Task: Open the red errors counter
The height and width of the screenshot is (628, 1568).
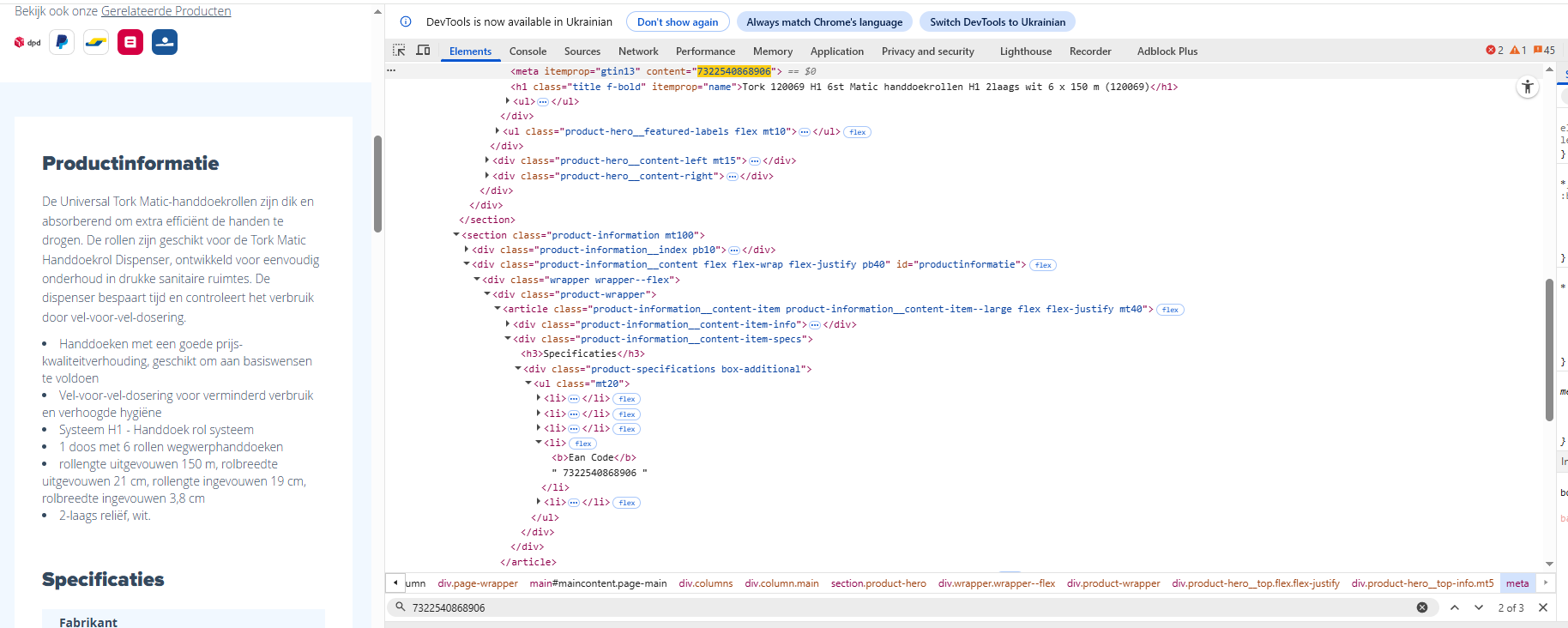Action: [1495, 51]
